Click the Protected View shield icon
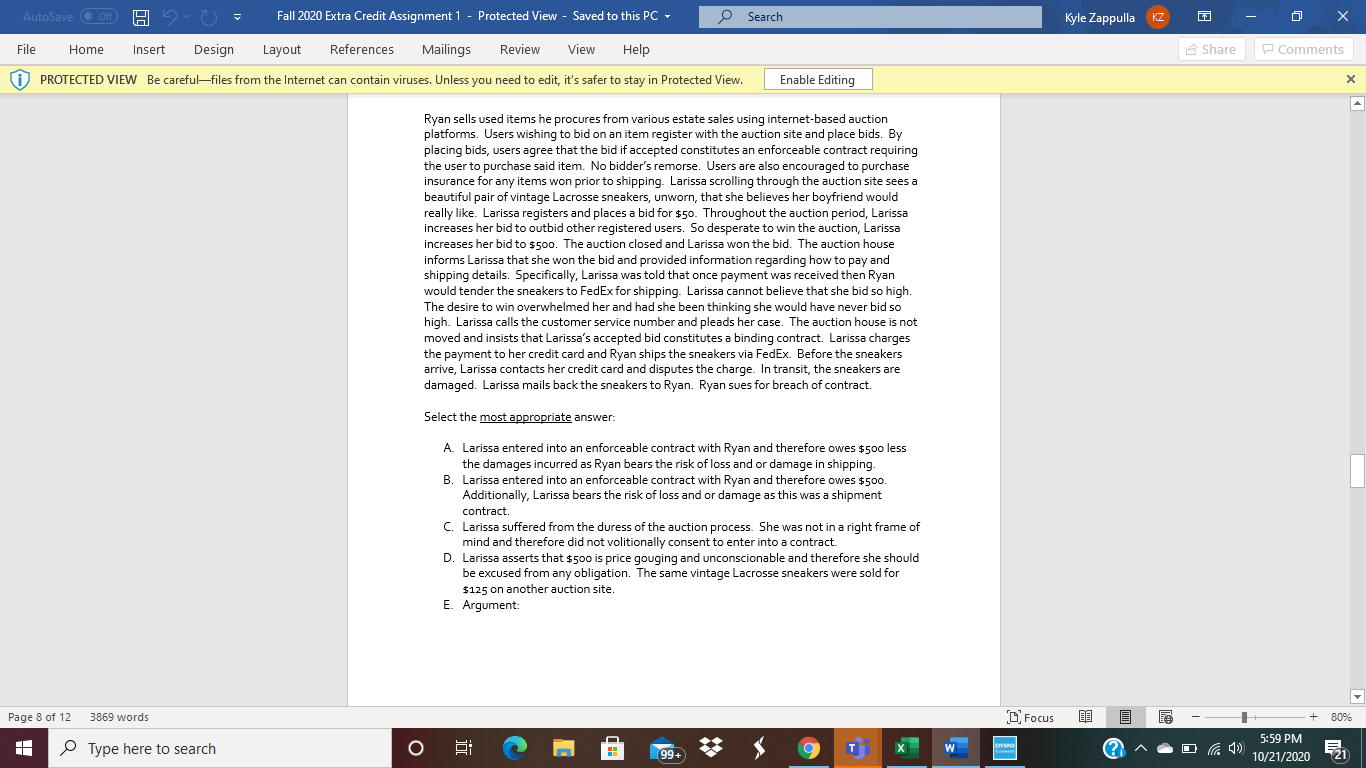Image resolution: width=1366 pixels, height=768 pixels. (20, 79)
